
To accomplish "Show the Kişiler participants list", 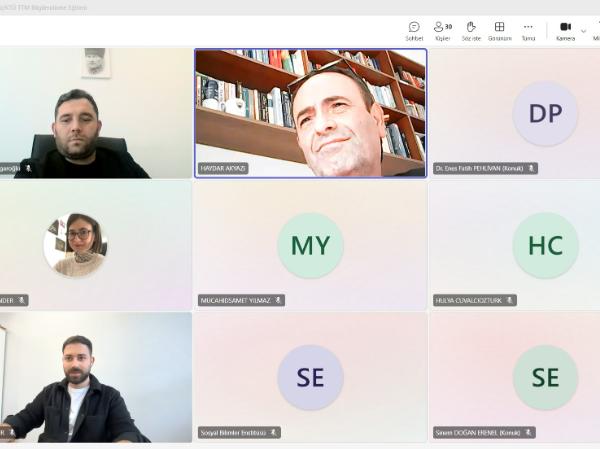I will click(x=442, y=30).
